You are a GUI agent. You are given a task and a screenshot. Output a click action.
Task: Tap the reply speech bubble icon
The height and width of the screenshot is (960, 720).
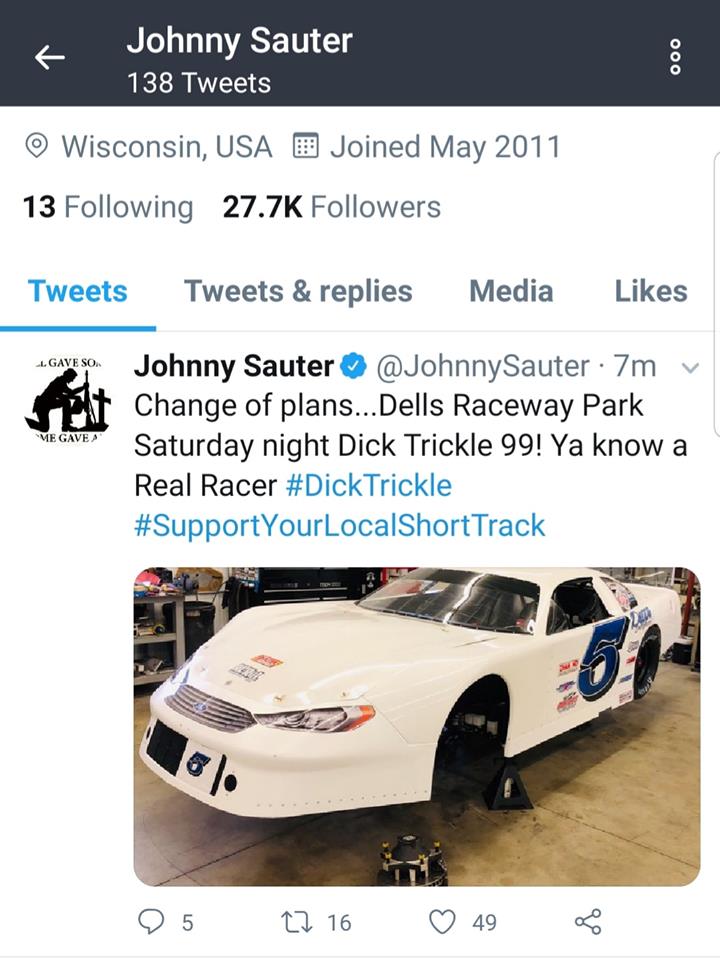(x=150, y=921)
